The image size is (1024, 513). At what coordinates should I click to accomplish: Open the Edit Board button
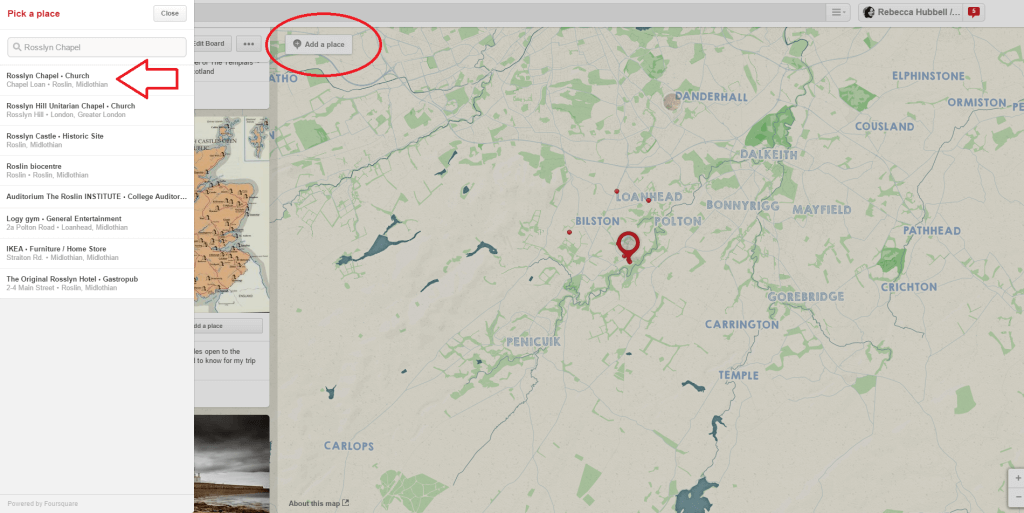212,44
